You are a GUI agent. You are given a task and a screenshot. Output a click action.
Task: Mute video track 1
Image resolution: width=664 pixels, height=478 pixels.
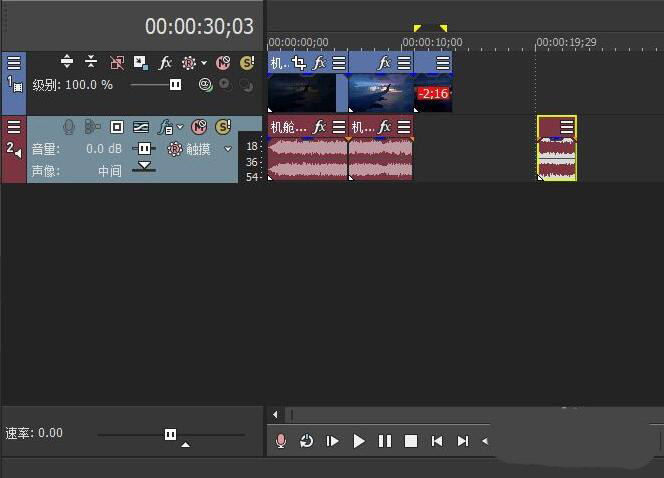click(x=223, y=63)
